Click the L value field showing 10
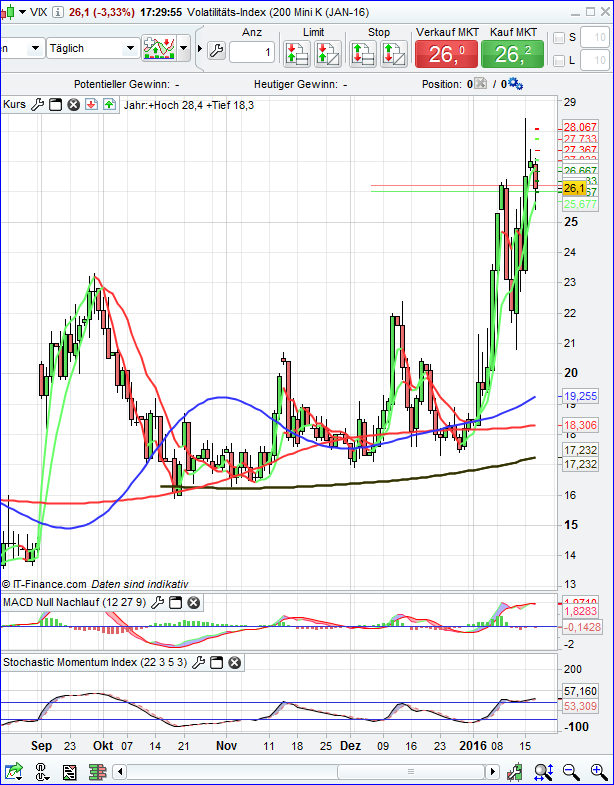 click(x=595, y=61)
